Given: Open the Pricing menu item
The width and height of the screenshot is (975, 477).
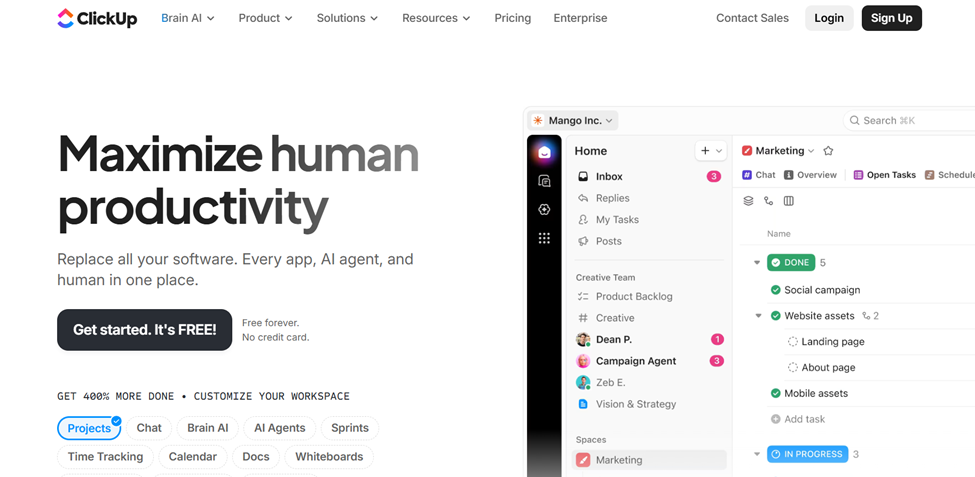Looking at the screenshot, I should click(512, 18).
